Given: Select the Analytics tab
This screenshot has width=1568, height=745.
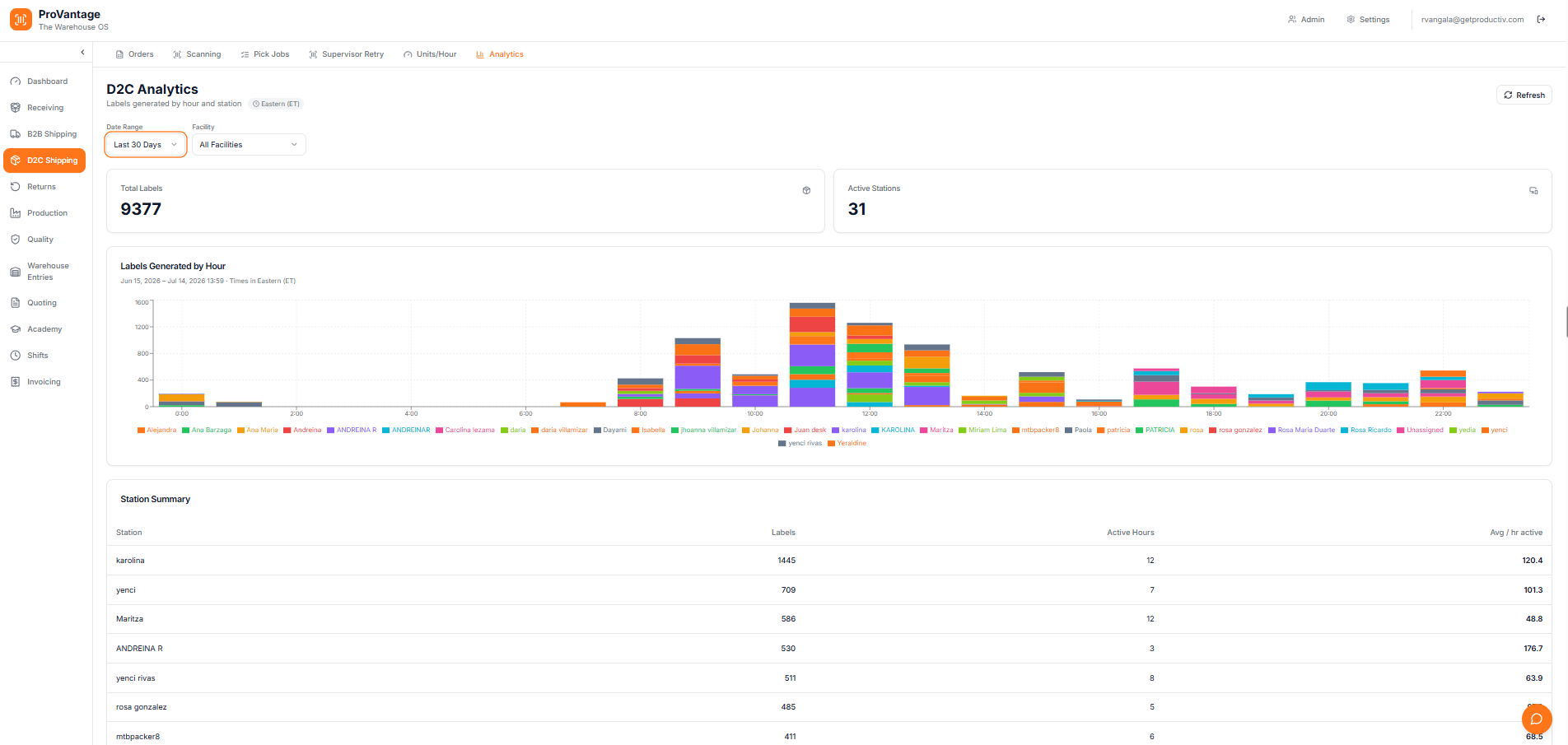Looking at the screenshot, I should pos(500,54).
